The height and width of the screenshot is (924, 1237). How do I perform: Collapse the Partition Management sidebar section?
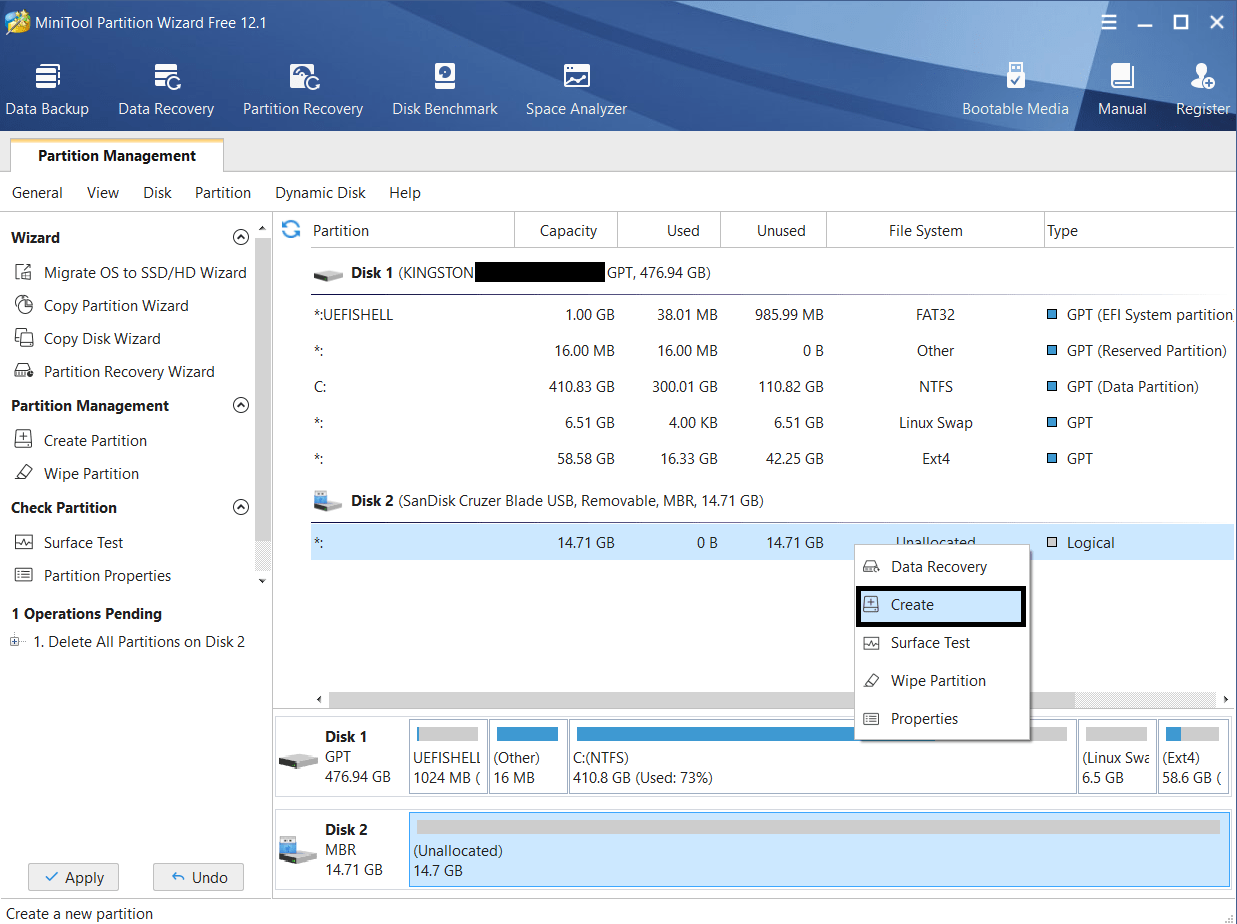[x=240, y=406]
